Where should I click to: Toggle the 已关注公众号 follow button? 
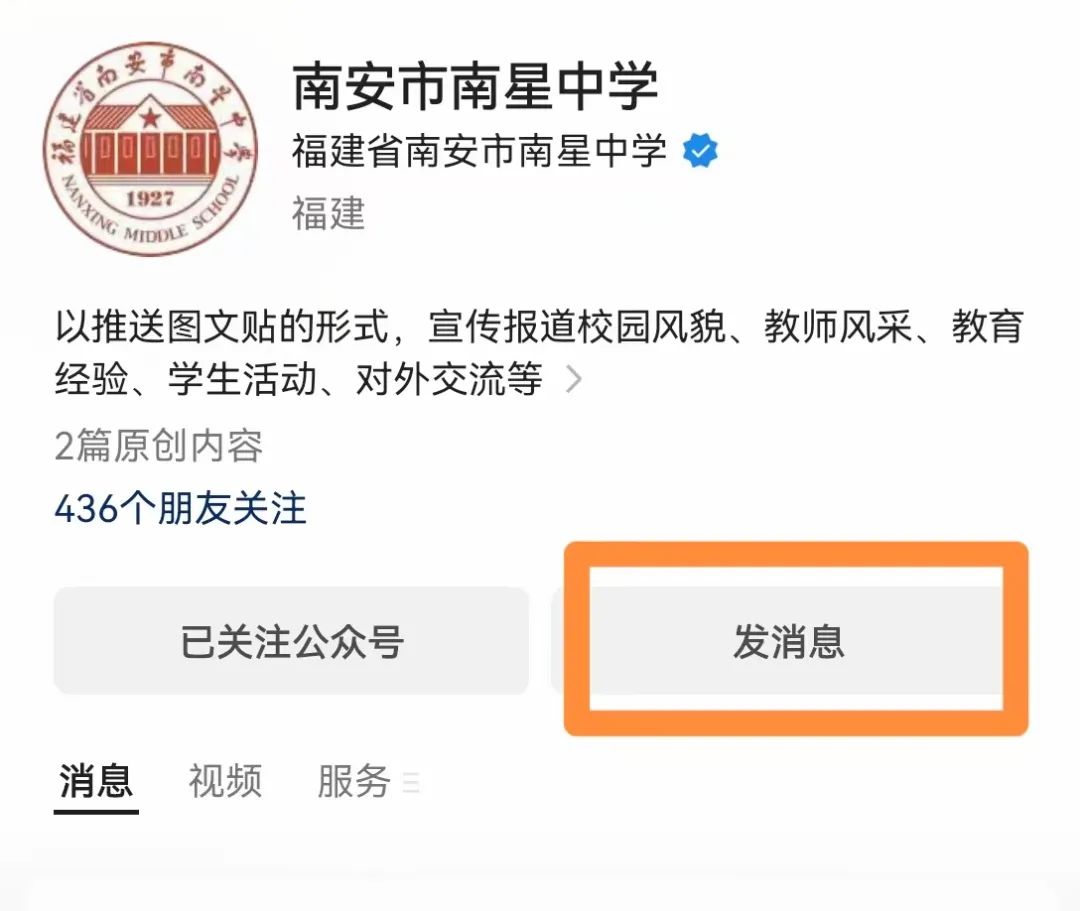coord(291,640)
